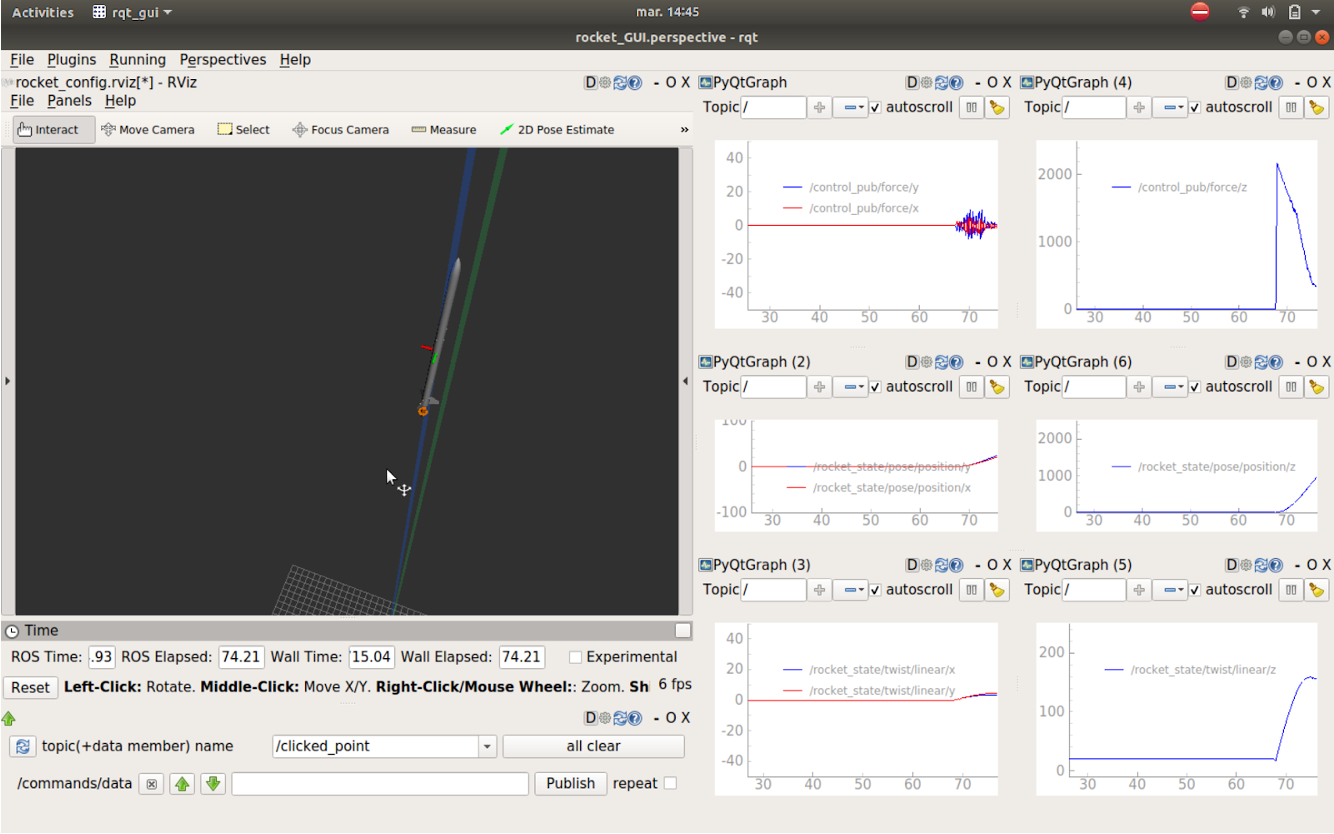Disable autoscroll on PyQtGraph (4)

1194,107
